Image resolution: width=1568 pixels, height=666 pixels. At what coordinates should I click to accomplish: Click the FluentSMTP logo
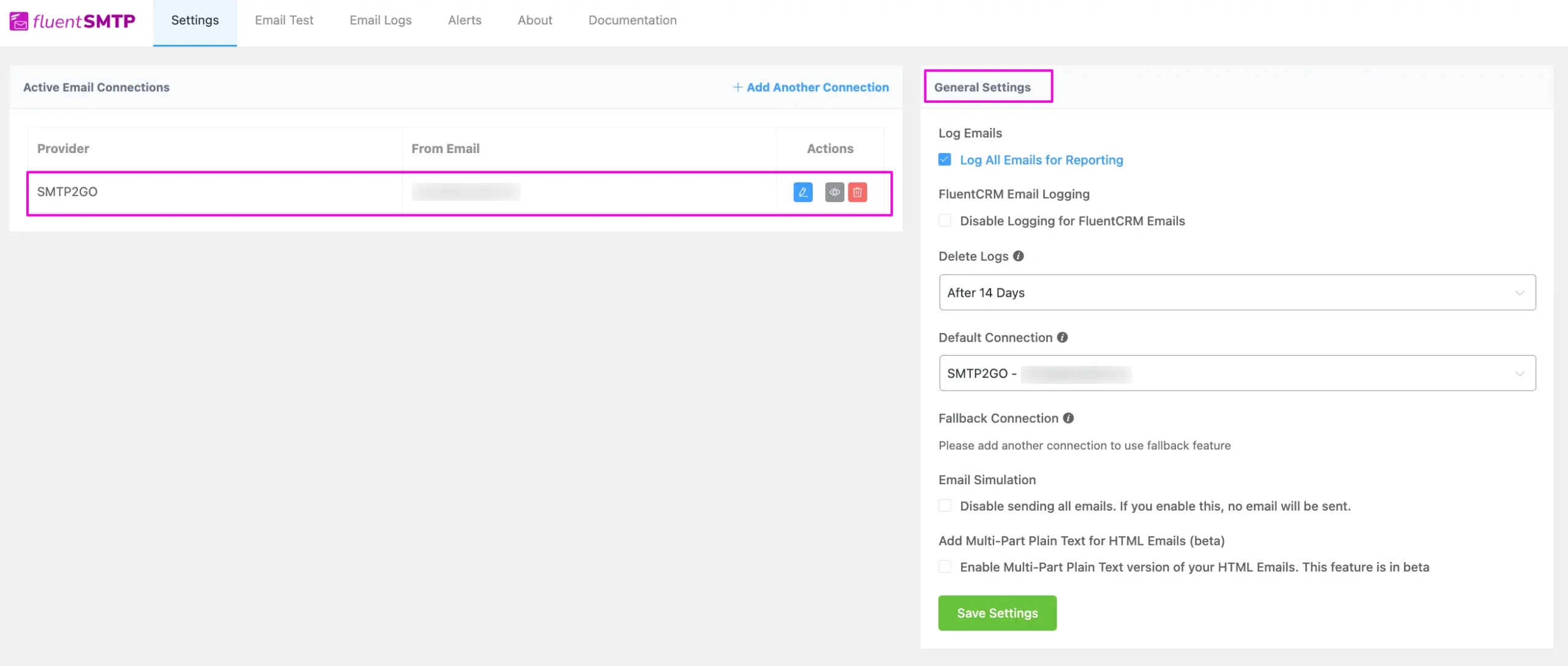[72, 21]
